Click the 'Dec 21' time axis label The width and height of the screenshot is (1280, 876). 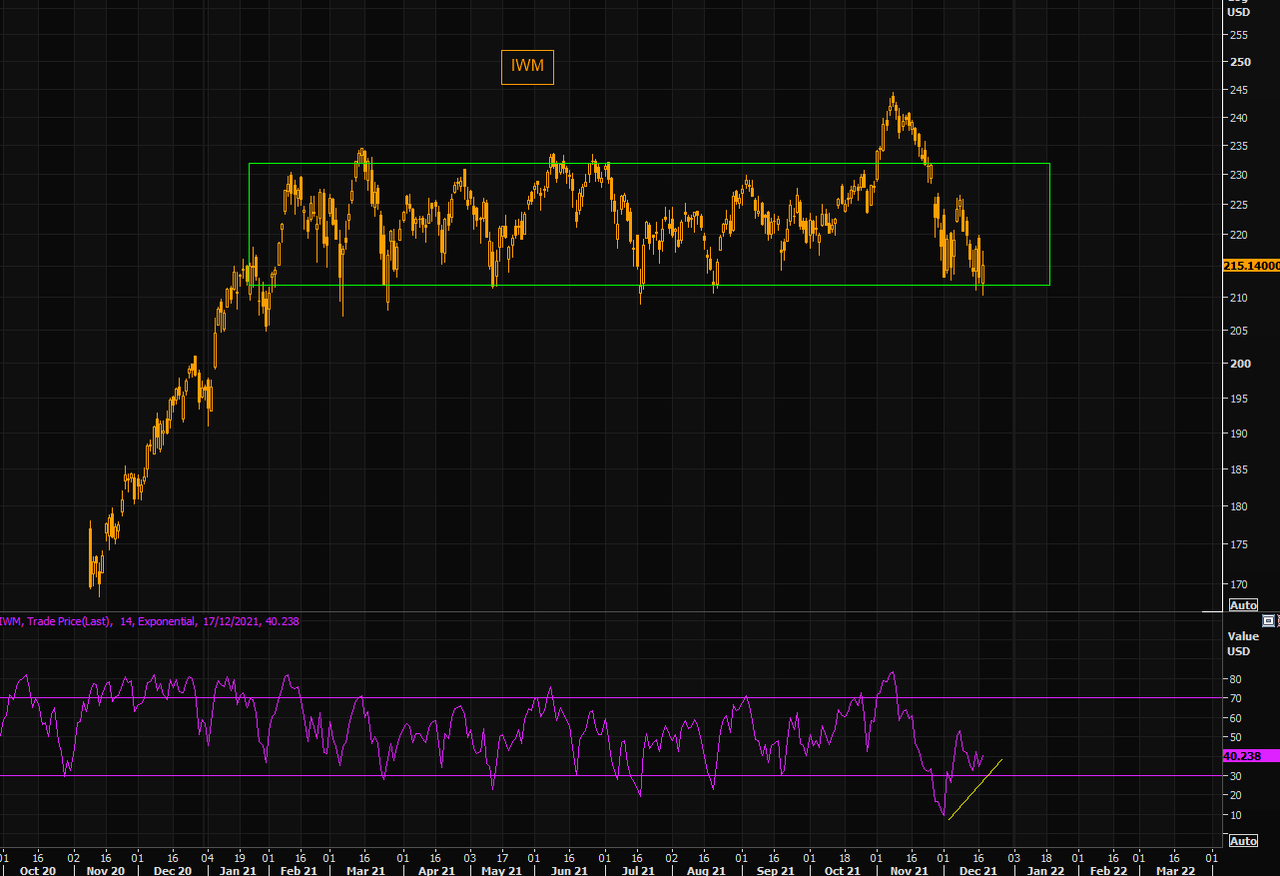[980, 870]
